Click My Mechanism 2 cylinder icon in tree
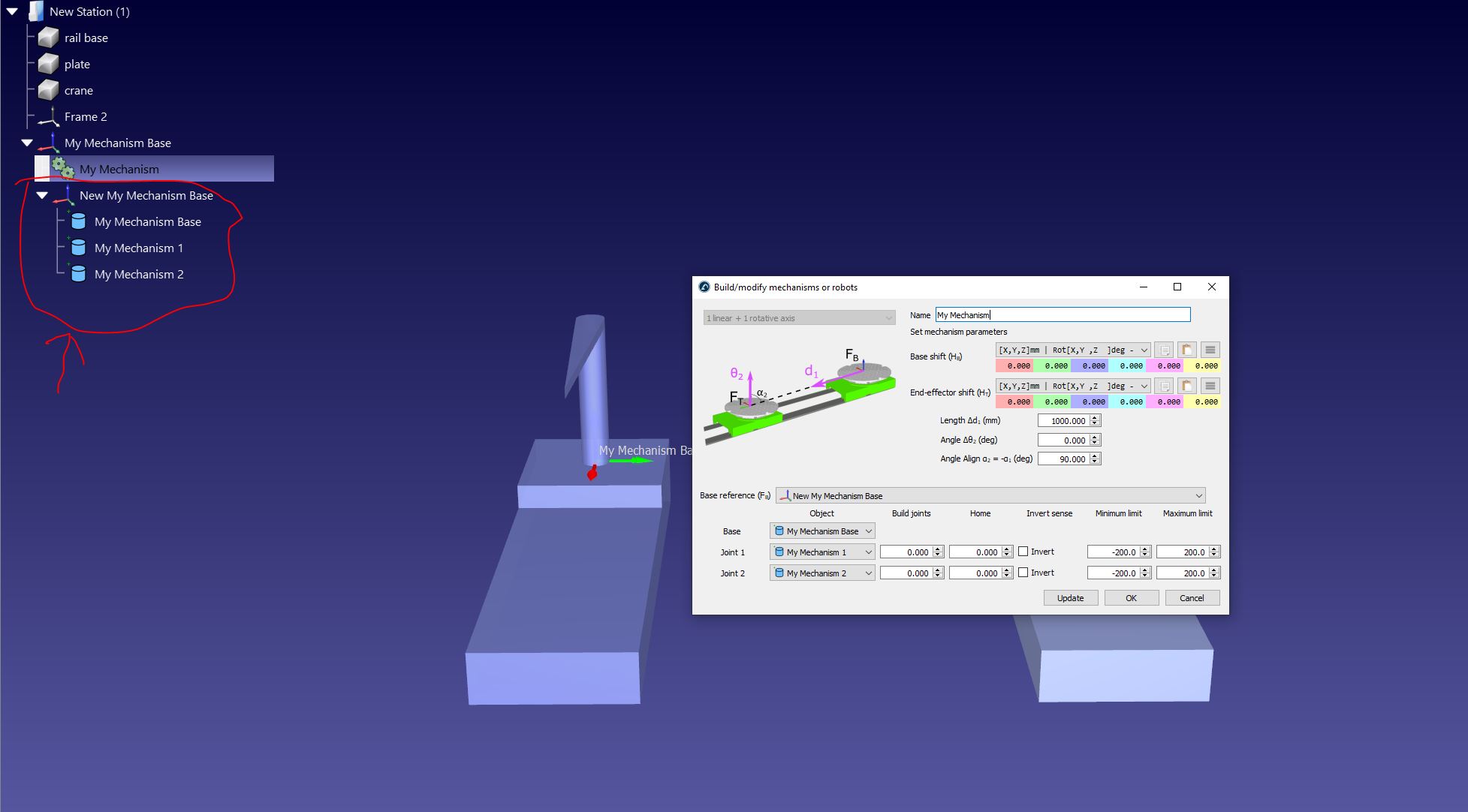The height and width of the screenshot is (812, 1468). [77, 274]
